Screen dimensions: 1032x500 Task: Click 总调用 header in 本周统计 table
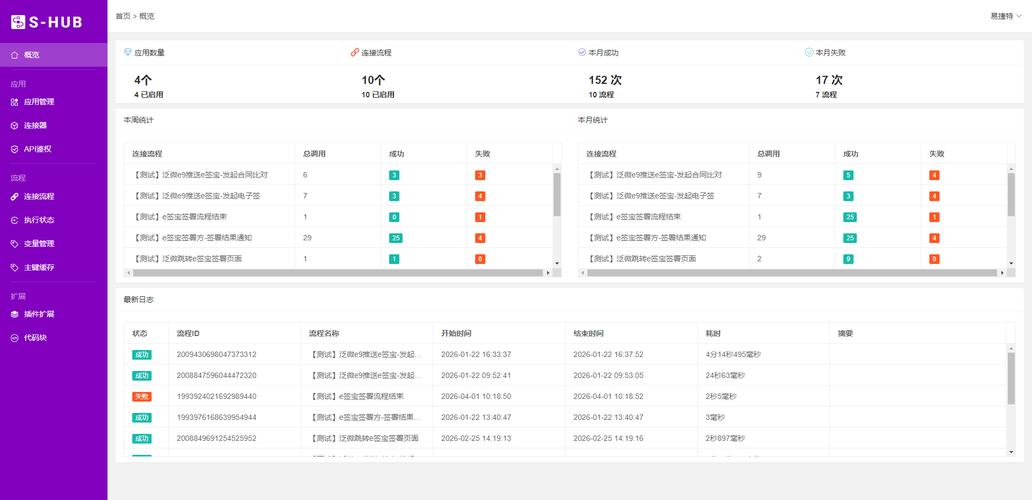[x=314, y=154]
